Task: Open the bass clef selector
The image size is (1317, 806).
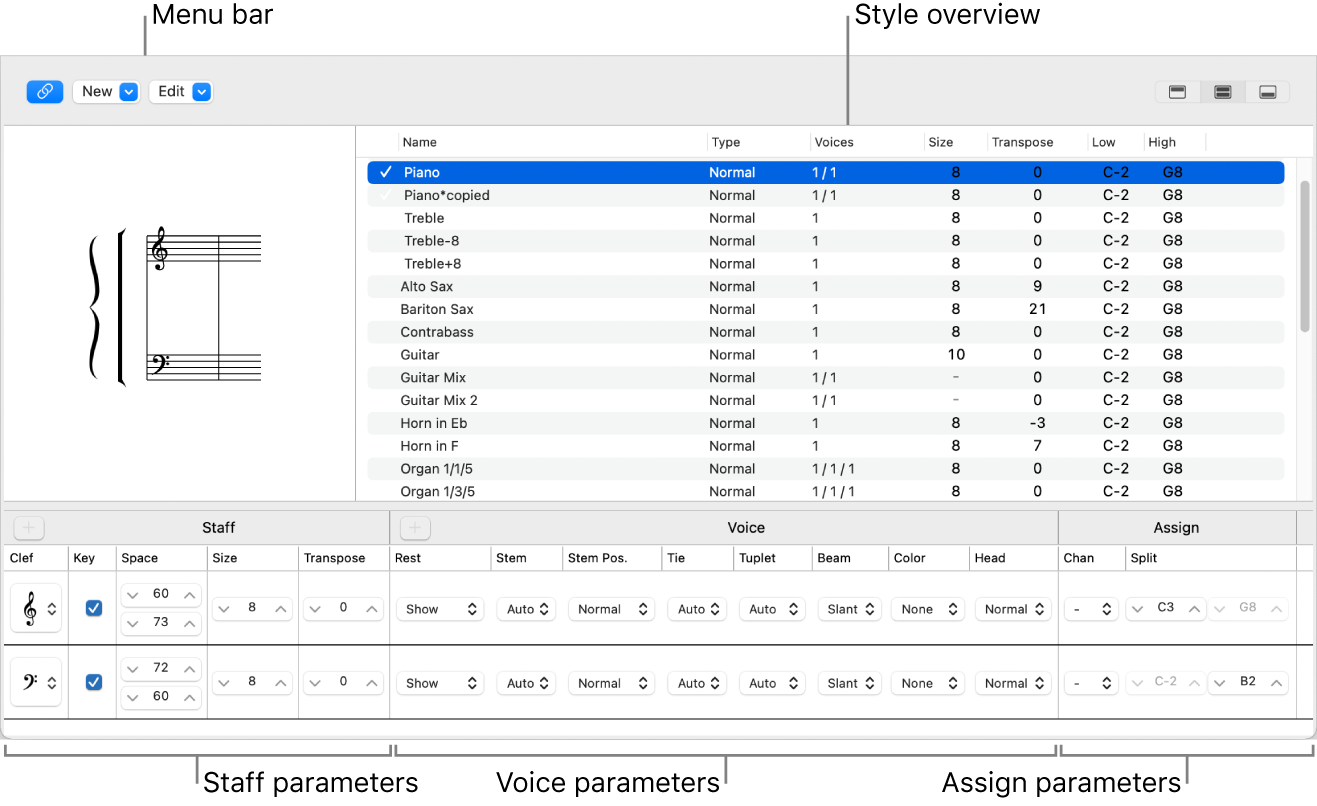Action: [36, 682]
